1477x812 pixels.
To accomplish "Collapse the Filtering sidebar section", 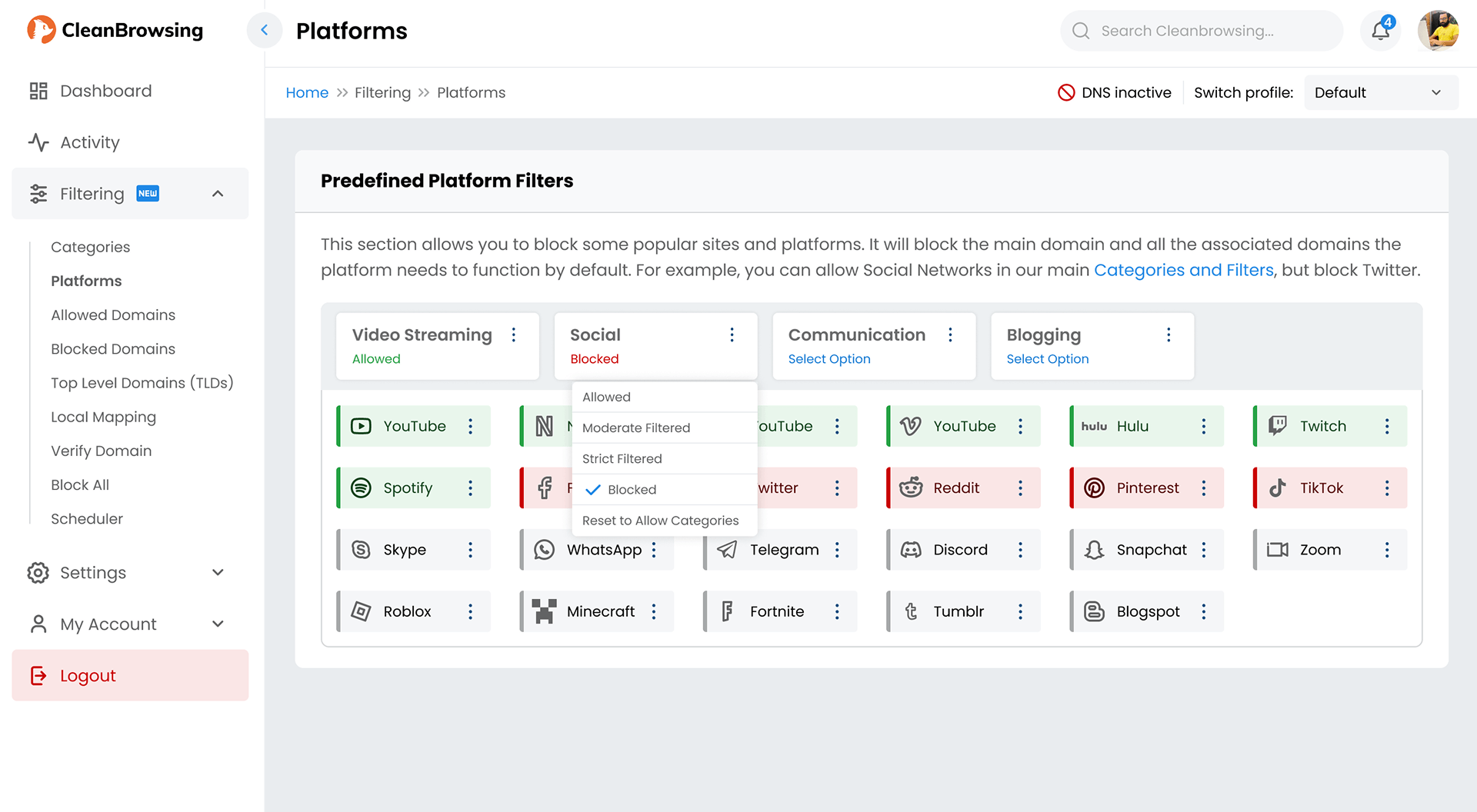I will click(218, 194).
